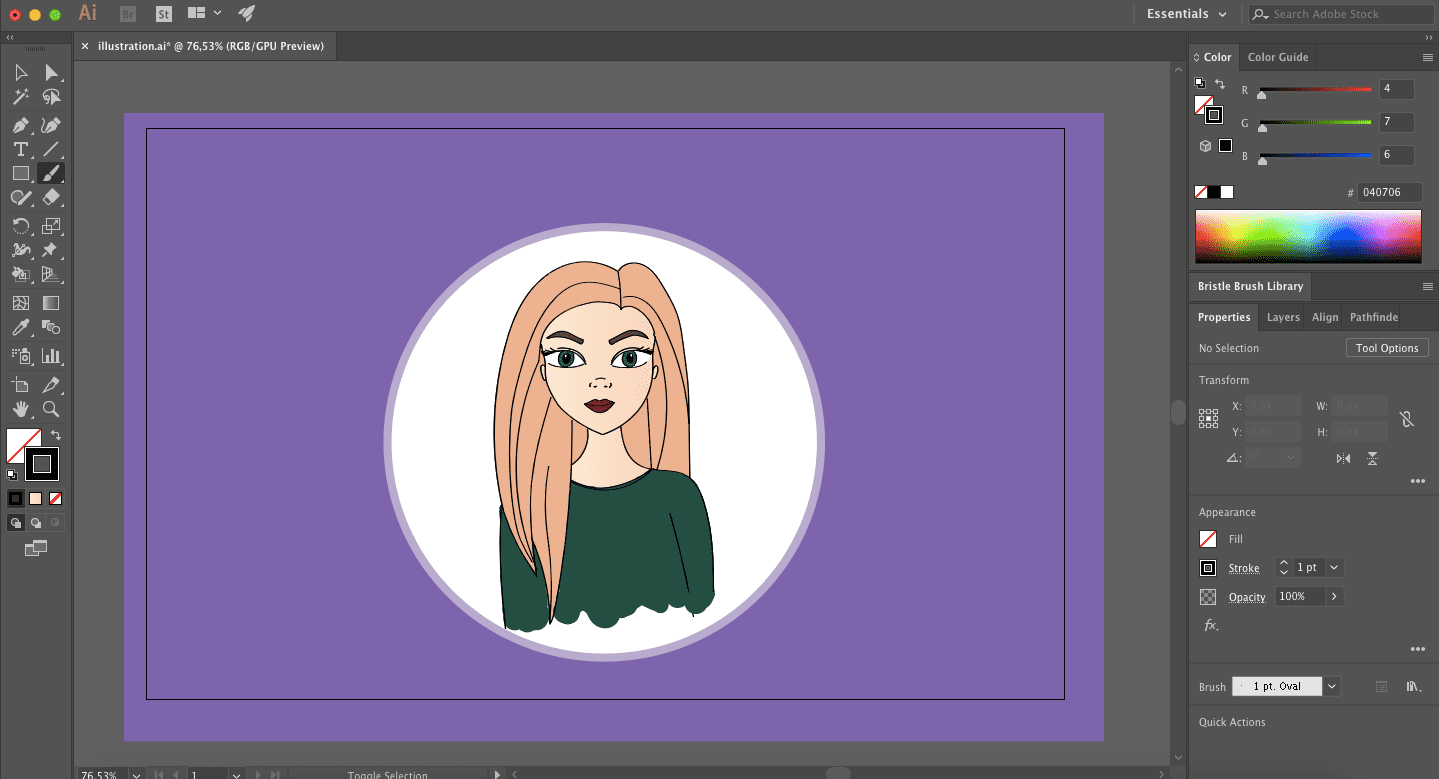This screenshot has height=779, width=1439.
Task: Switch to the Color Guide tab
Action: coord(1278,57)
